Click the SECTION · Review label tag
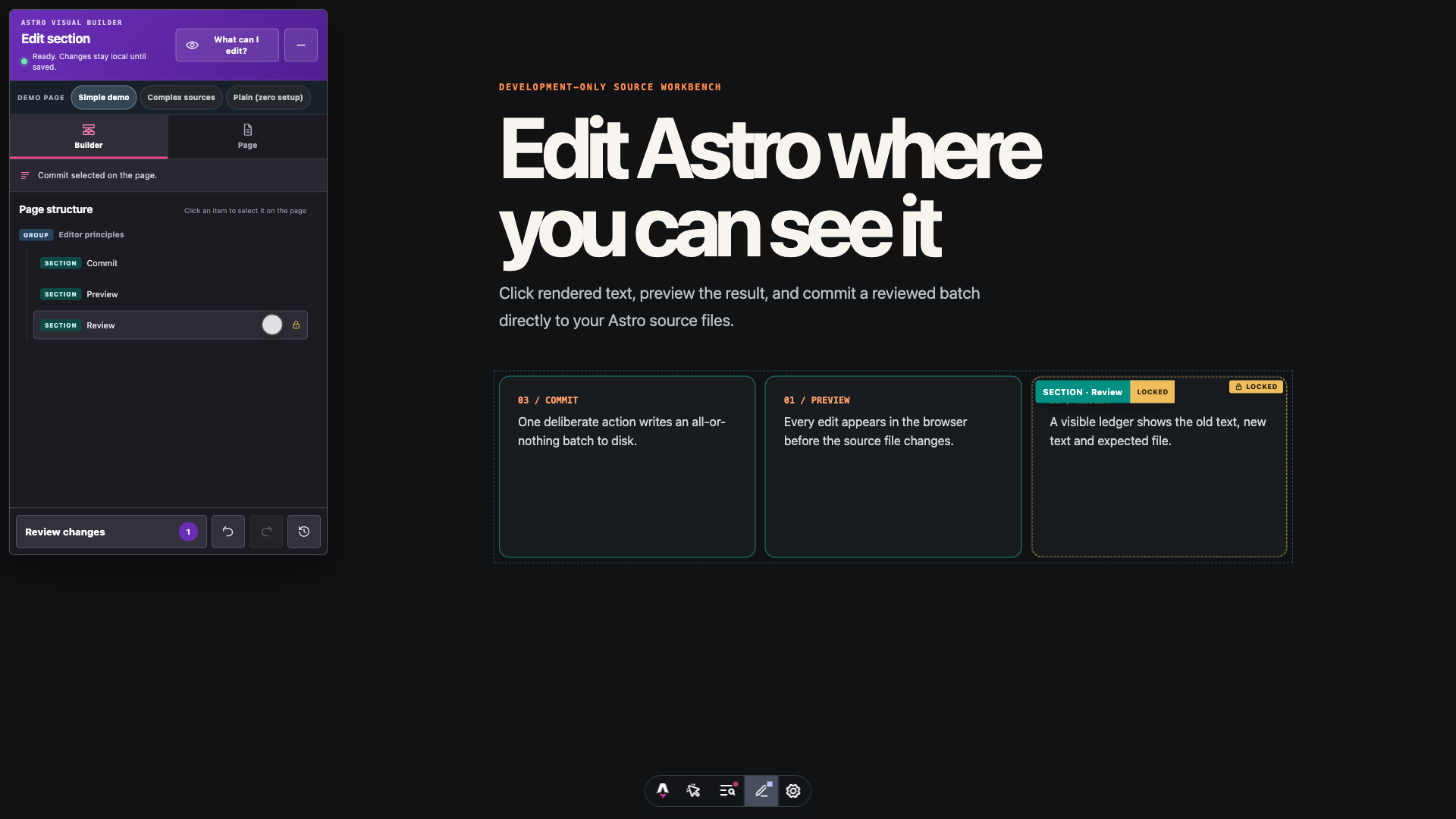 (1082, 392)
